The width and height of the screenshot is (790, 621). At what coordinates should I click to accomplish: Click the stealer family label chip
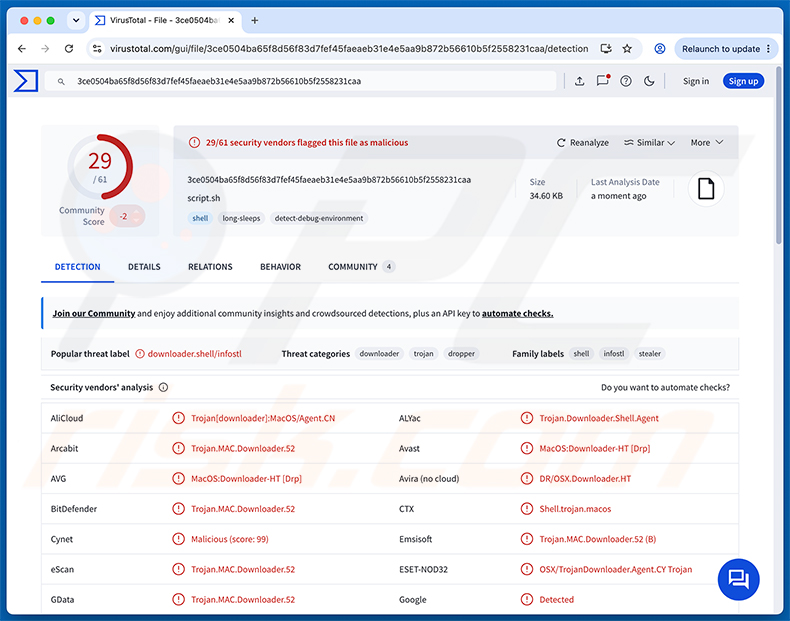click(x=649, y=354)
